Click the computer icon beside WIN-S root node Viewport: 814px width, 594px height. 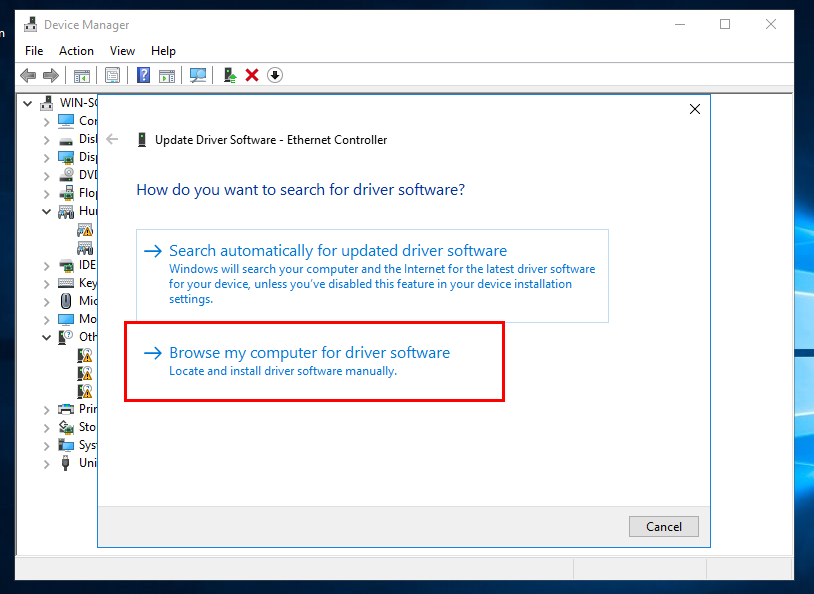pyautogui.click(x=47, y=103)
